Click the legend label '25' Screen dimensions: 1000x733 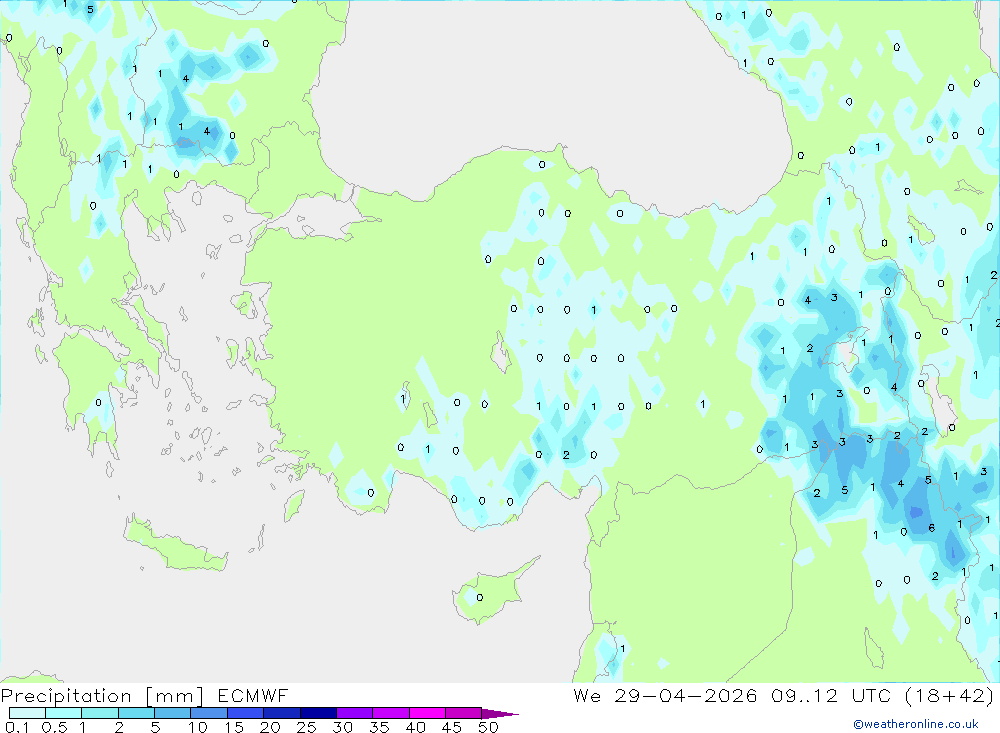point(307,727)
